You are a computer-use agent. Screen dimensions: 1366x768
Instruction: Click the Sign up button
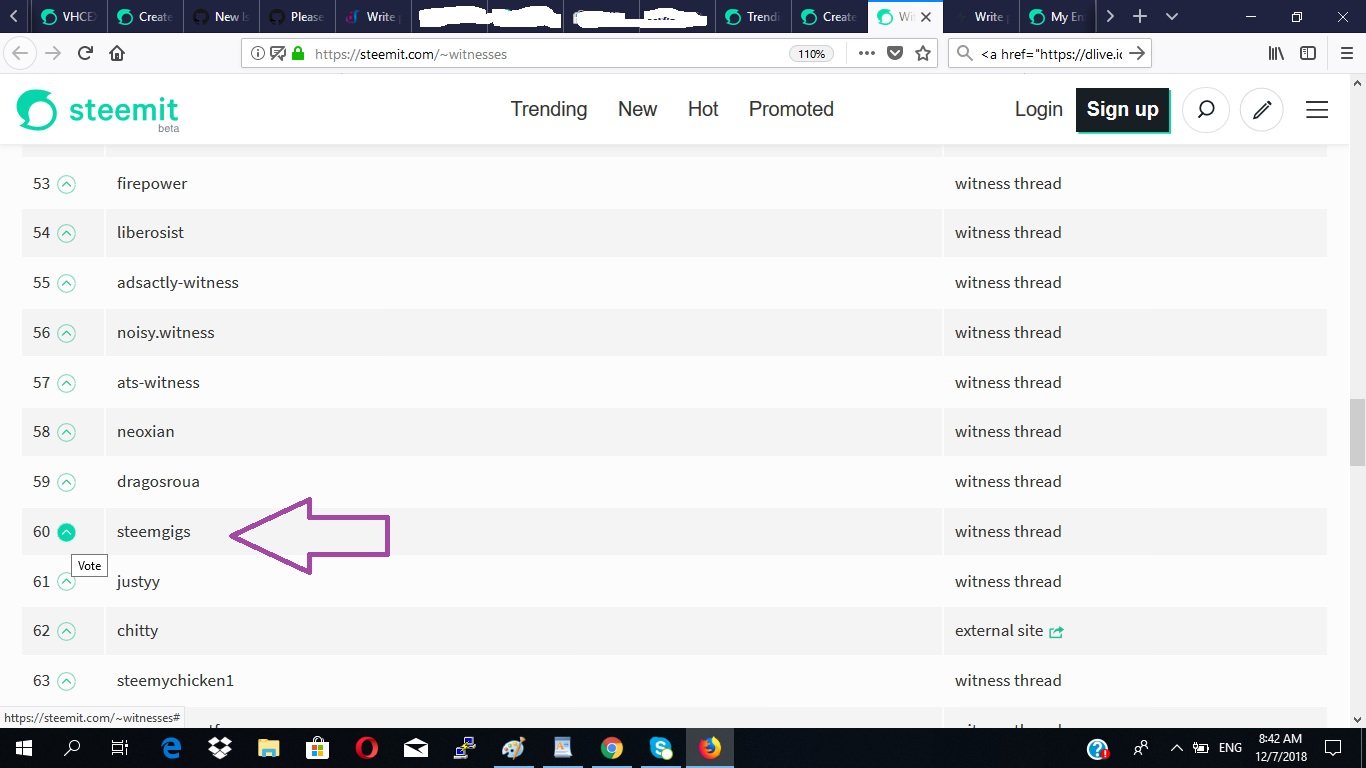[x=1122, y=110]
